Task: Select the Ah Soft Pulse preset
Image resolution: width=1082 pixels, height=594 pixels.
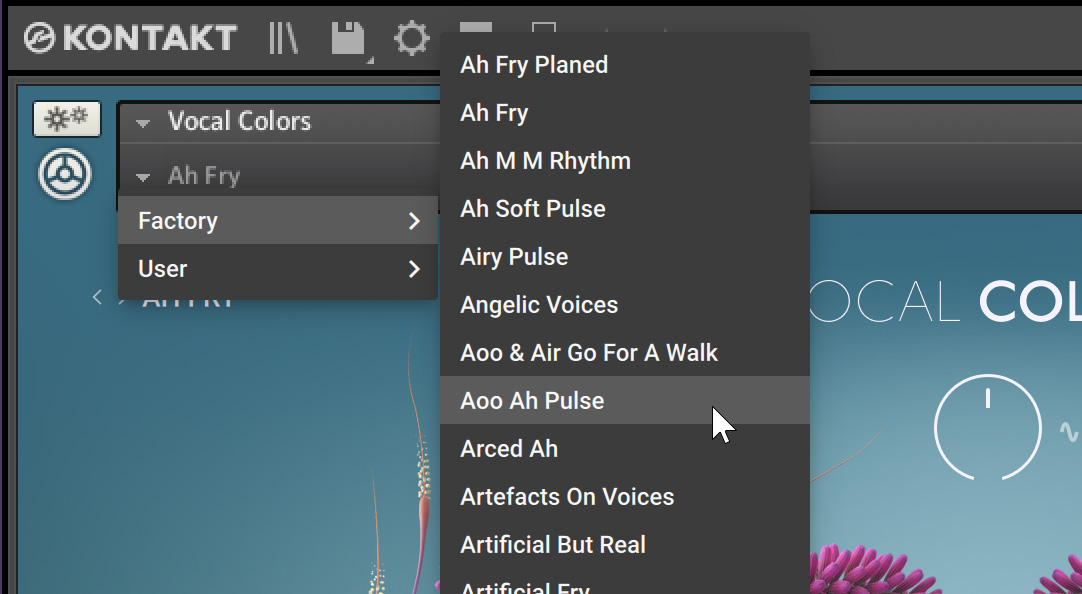Action: pyautogui.click(x=533, y=209)
